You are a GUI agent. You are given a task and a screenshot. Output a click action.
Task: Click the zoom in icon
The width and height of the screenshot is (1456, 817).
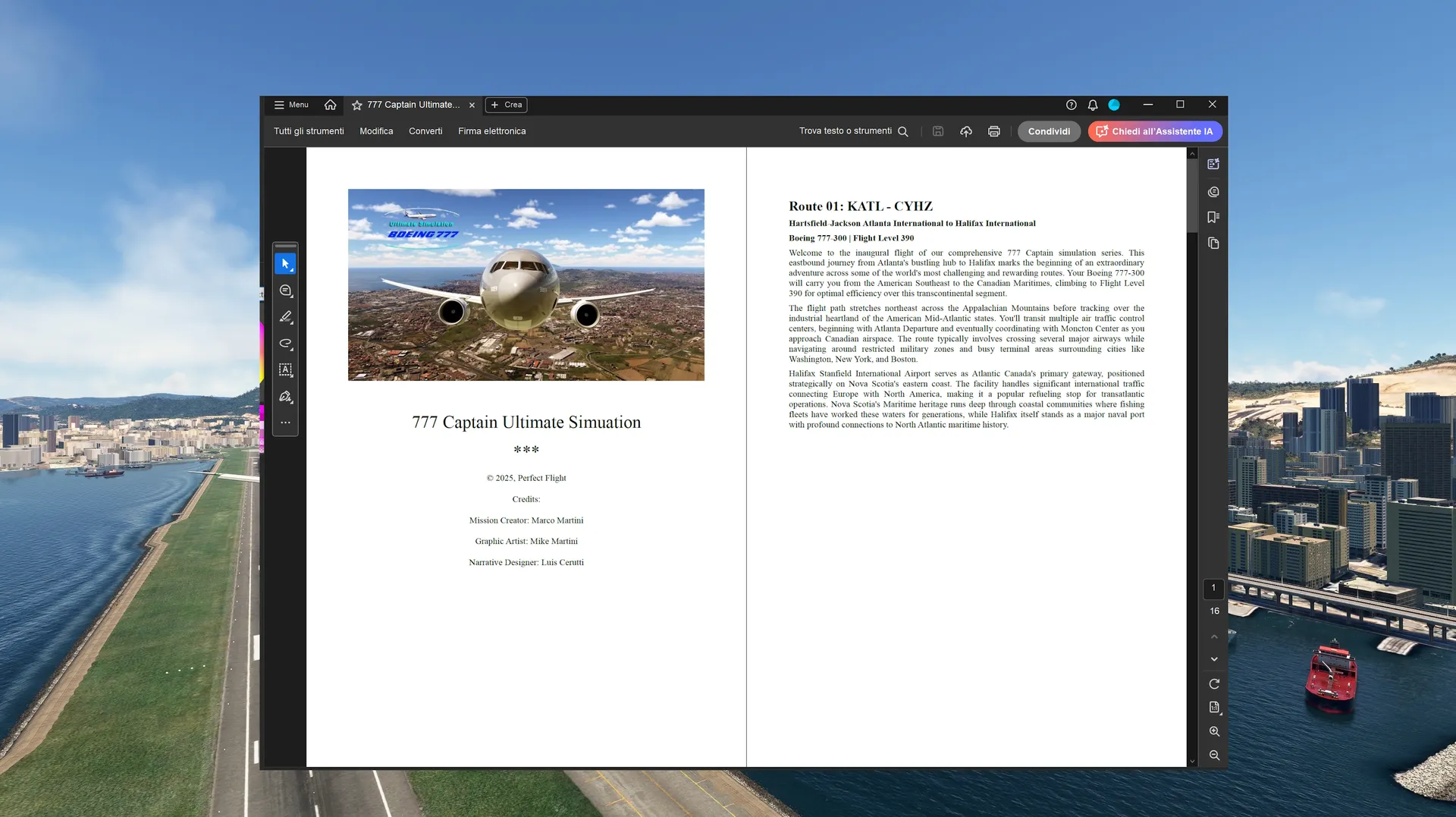(x=1214, y=732)
